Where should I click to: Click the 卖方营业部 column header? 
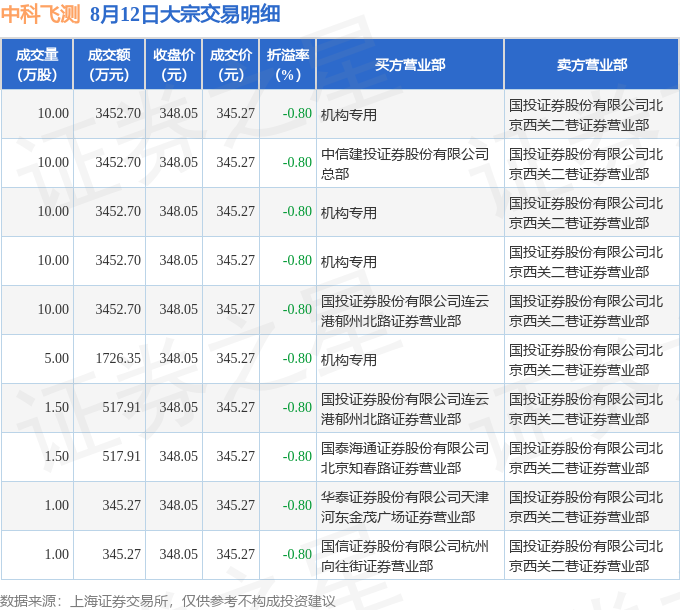tap(592, 65)
